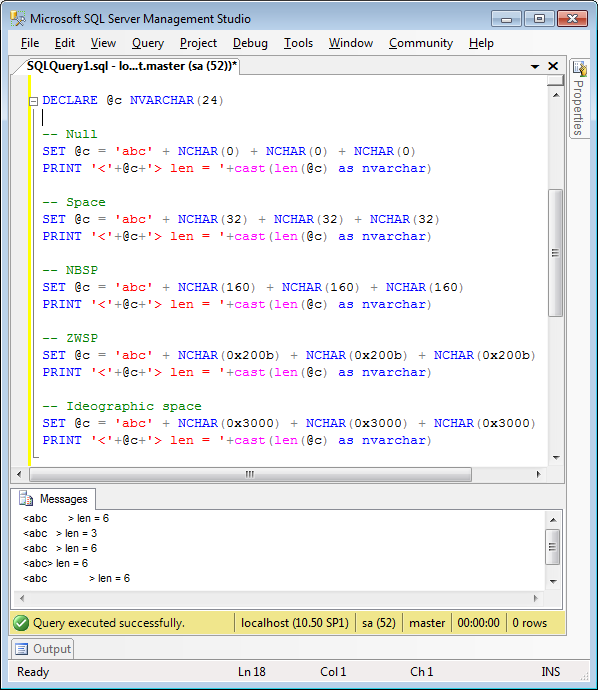The width and height of the screenshot is (598, 690).
Task: Click the Messages pane scrollbar thumb
Action: tap(553, 547)
